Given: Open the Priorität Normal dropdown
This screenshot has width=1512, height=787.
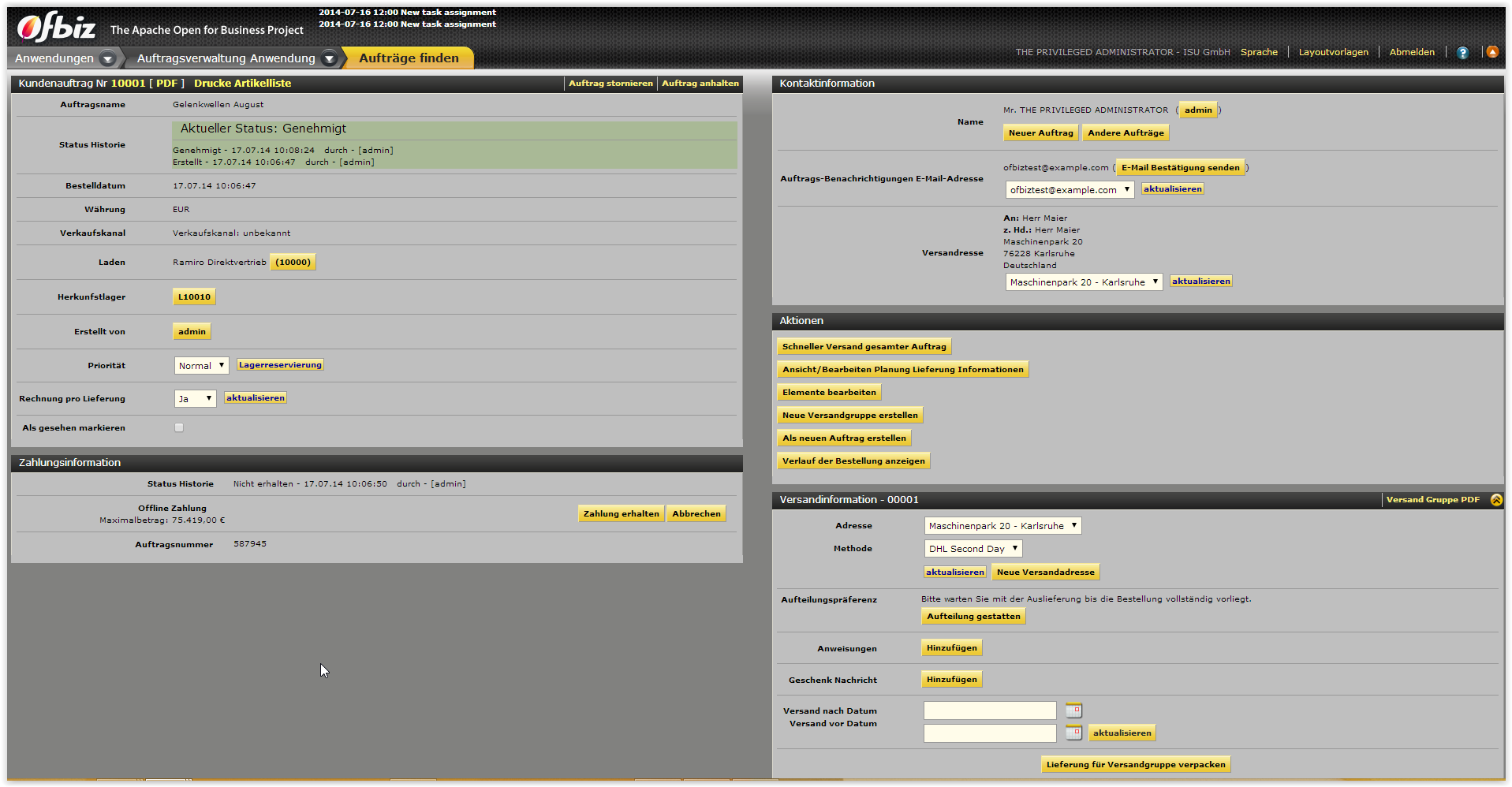Looking at the screenshot, I should (201, 366).
